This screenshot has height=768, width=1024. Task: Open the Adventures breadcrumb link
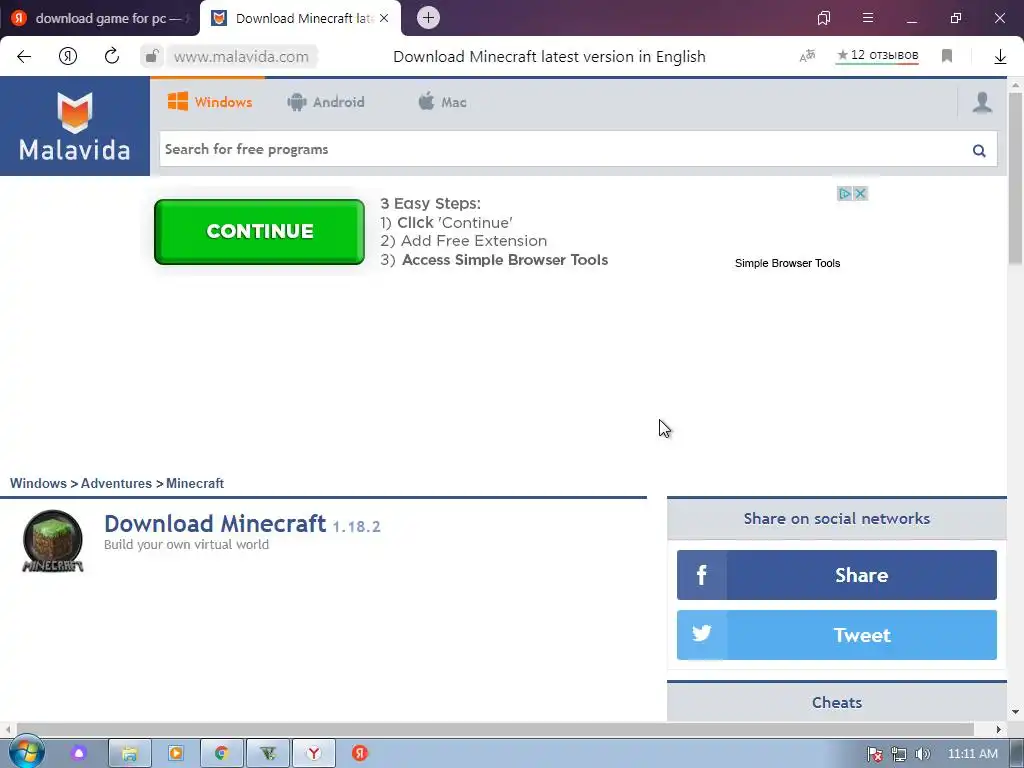point(116,483)
